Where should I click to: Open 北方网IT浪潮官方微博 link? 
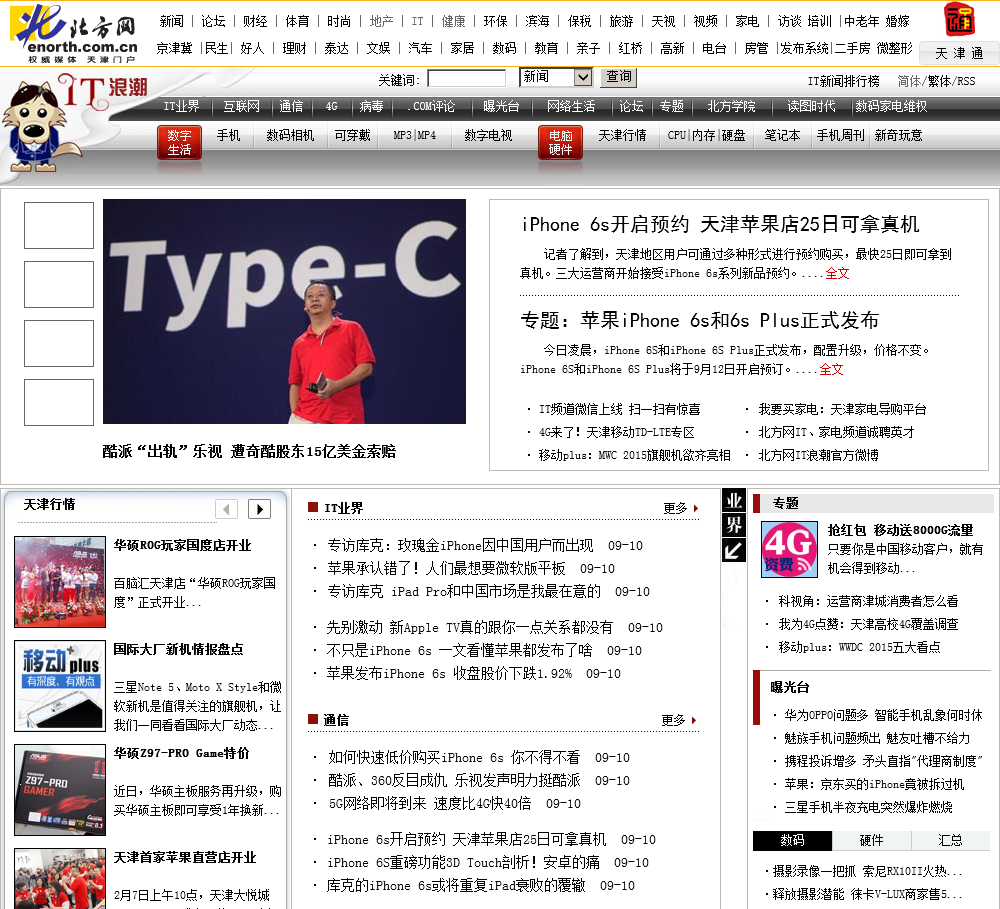(818, 455)
